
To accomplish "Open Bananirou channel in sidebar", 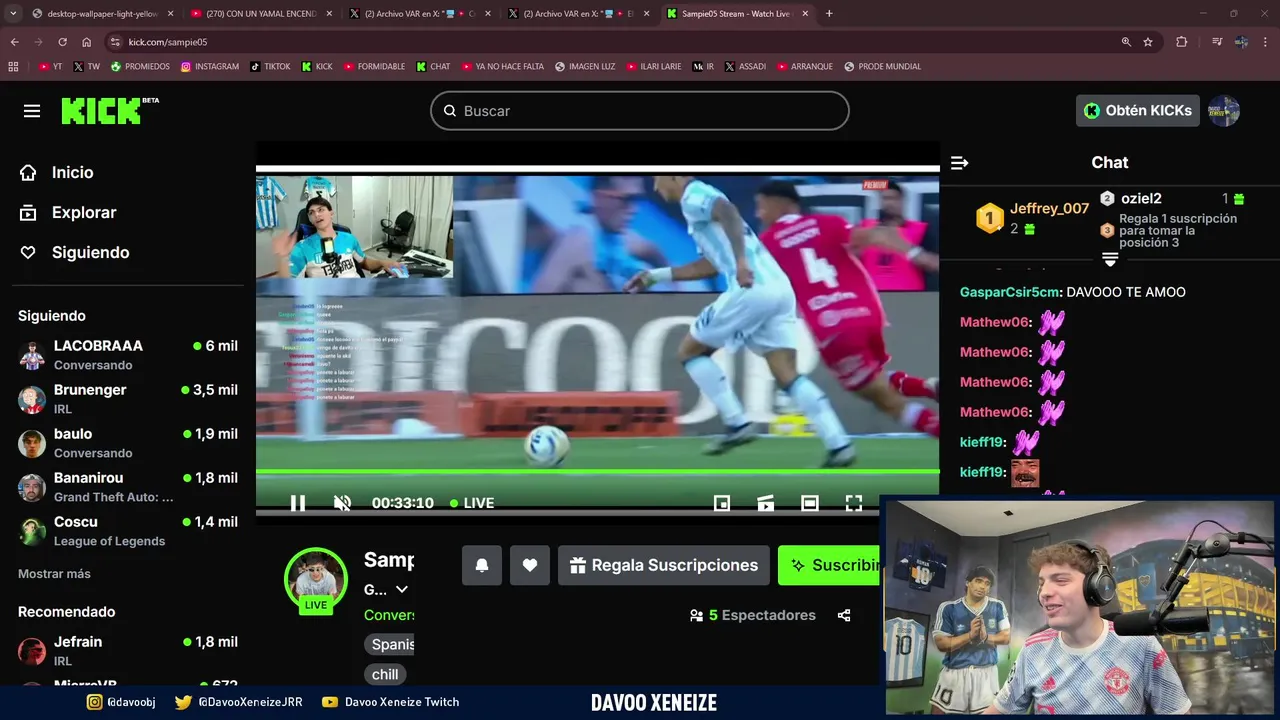I will pos(128,487).
